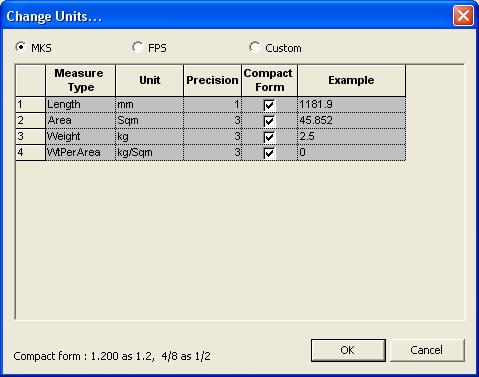Toggle Compact Form checkbox for Area

269,121
